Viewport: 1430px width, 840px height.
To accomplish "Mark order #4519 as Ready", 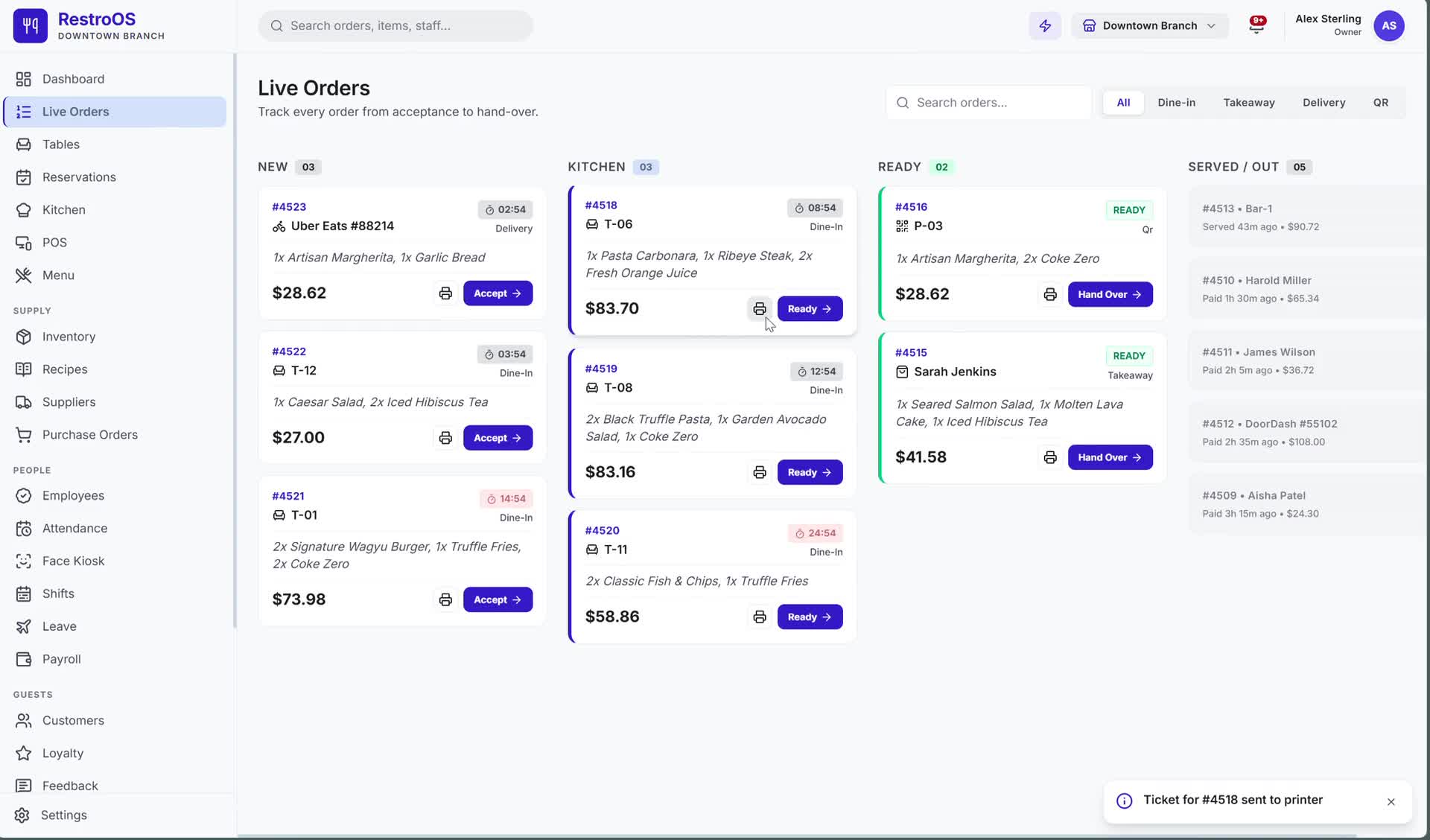I will tap(810, 472).
